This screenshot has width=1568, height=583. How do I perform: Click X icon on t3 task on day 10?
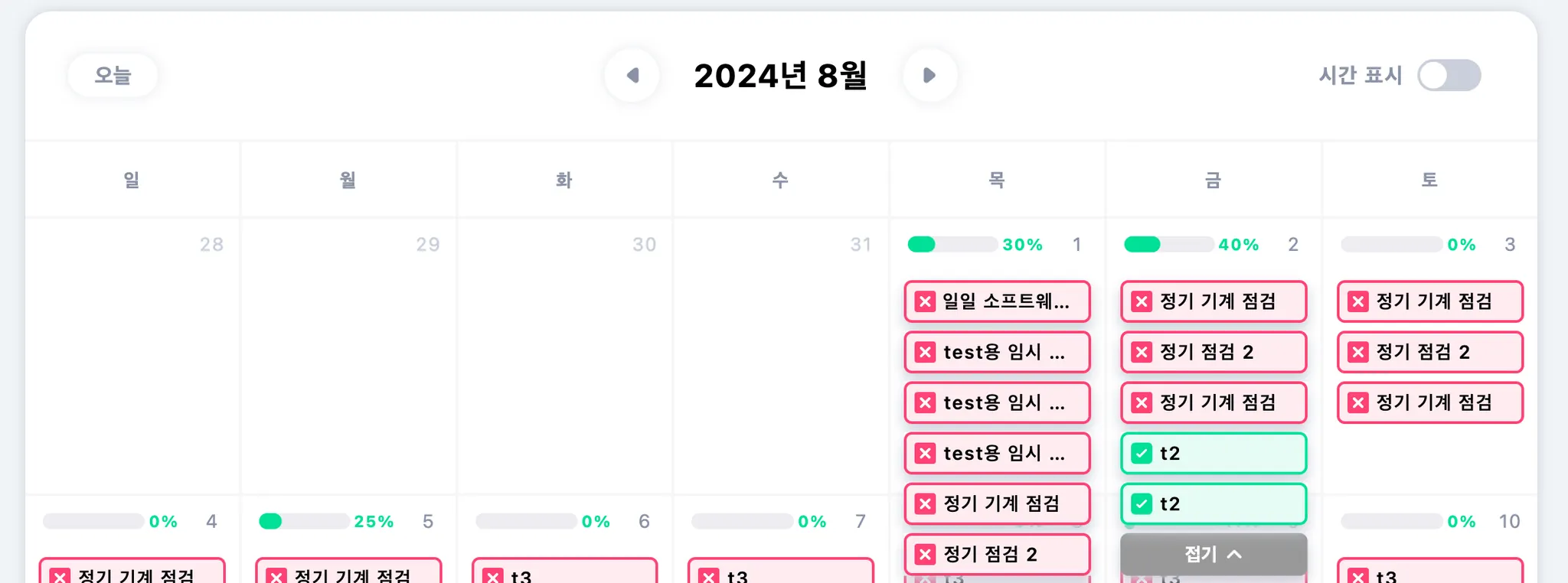point(1358,576)
